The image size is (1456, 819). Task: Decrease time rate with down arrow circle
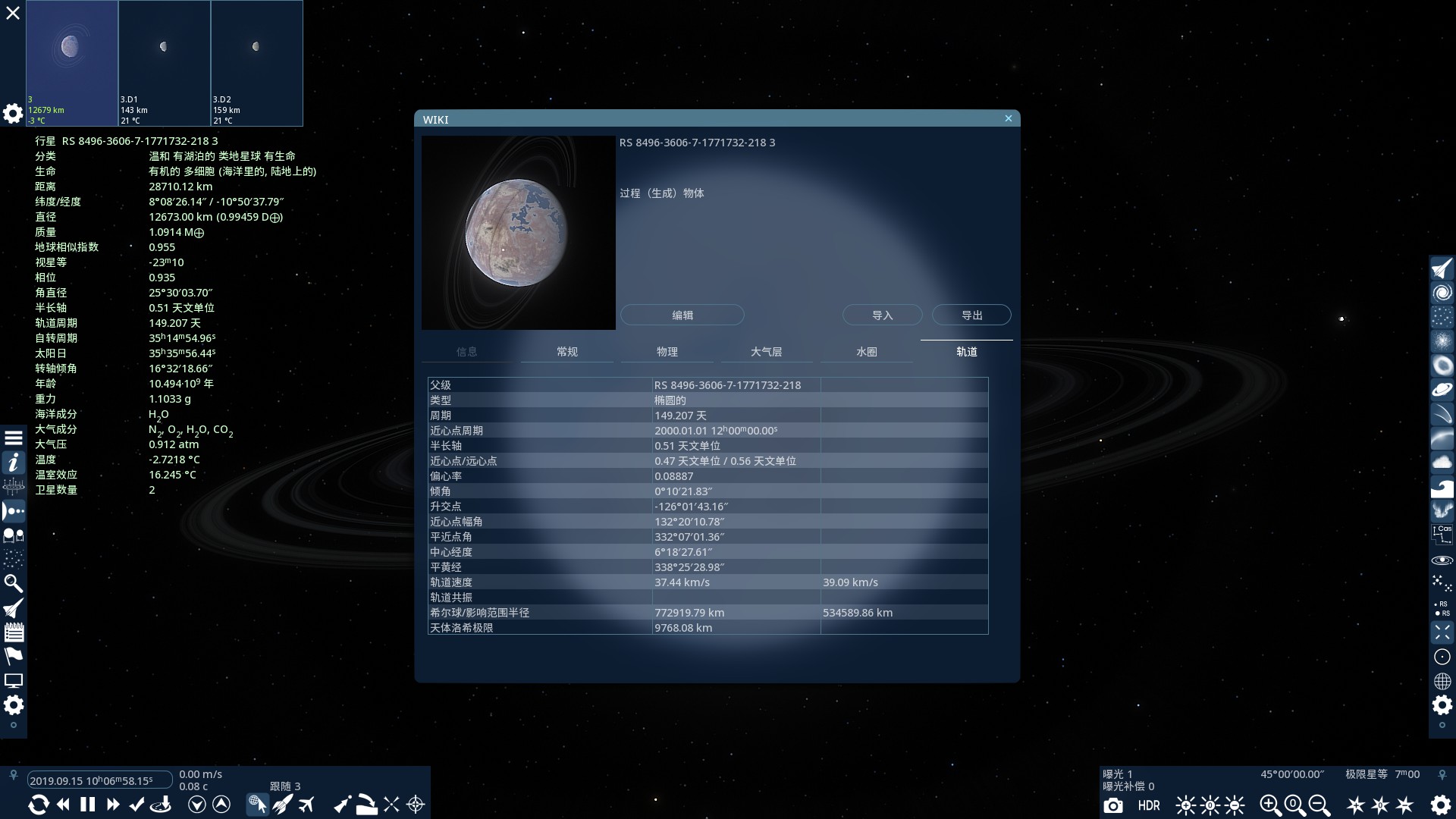point(197,805)
